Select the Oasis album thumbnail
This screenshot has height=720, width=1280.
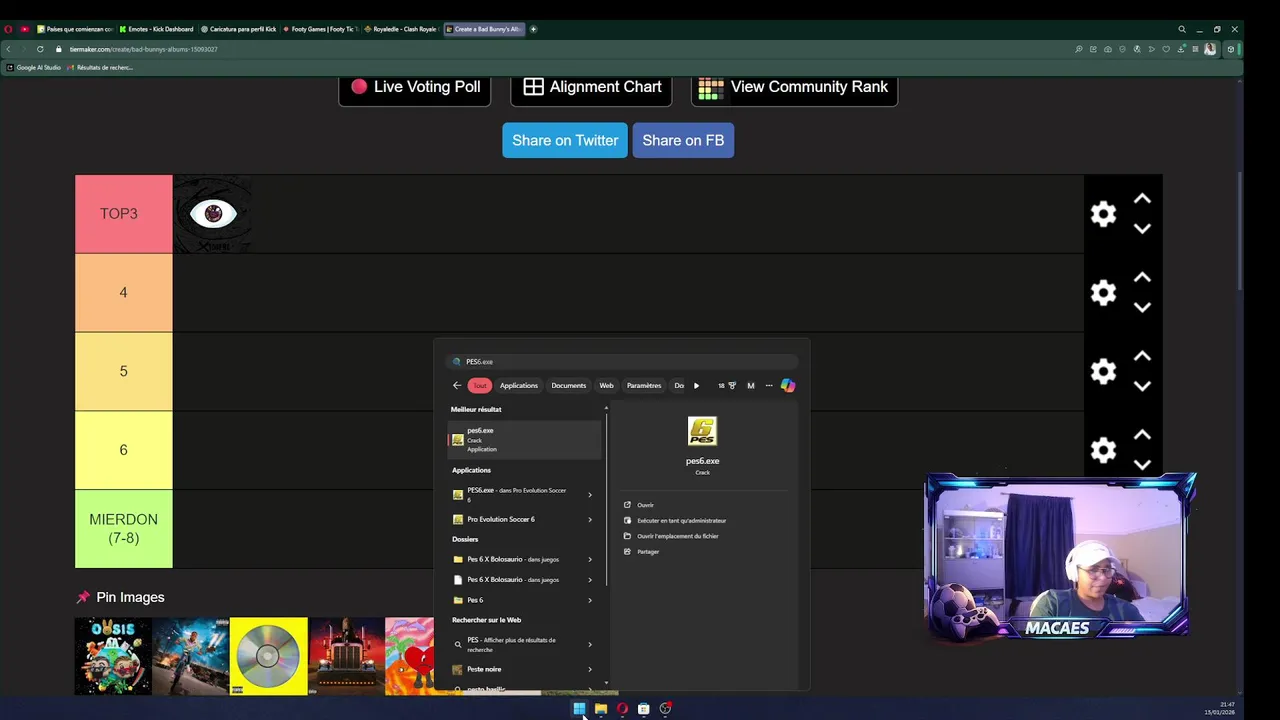pos(113,656)
